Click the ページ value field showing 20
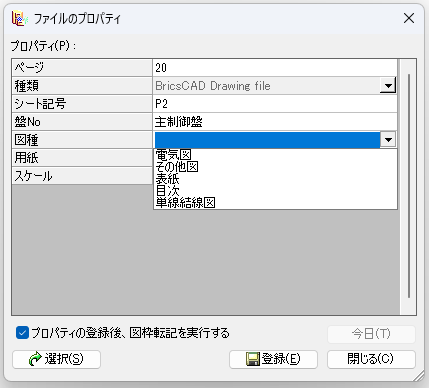 click(275, 68)
